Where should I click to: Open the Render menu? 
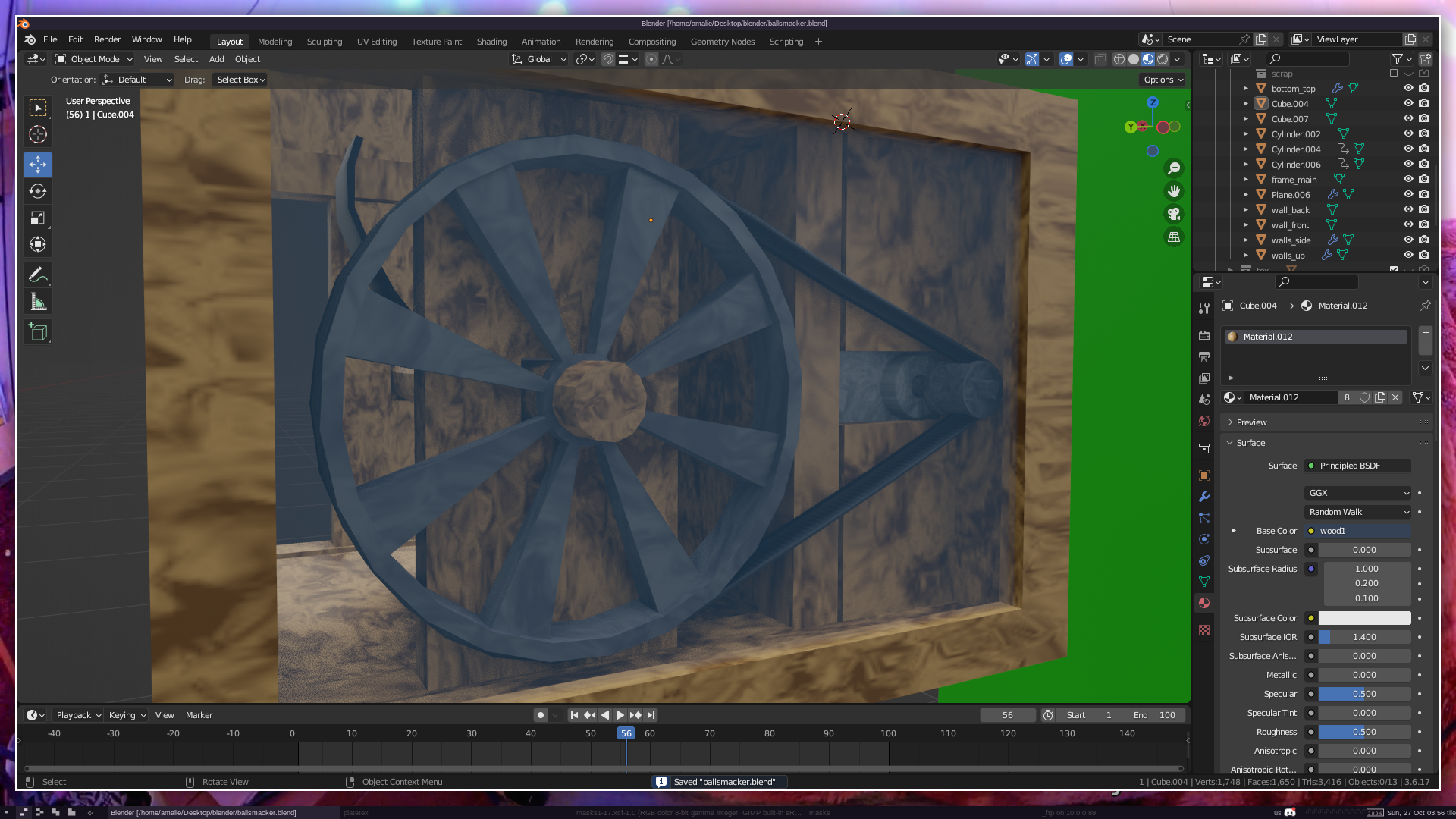(107, 39)
